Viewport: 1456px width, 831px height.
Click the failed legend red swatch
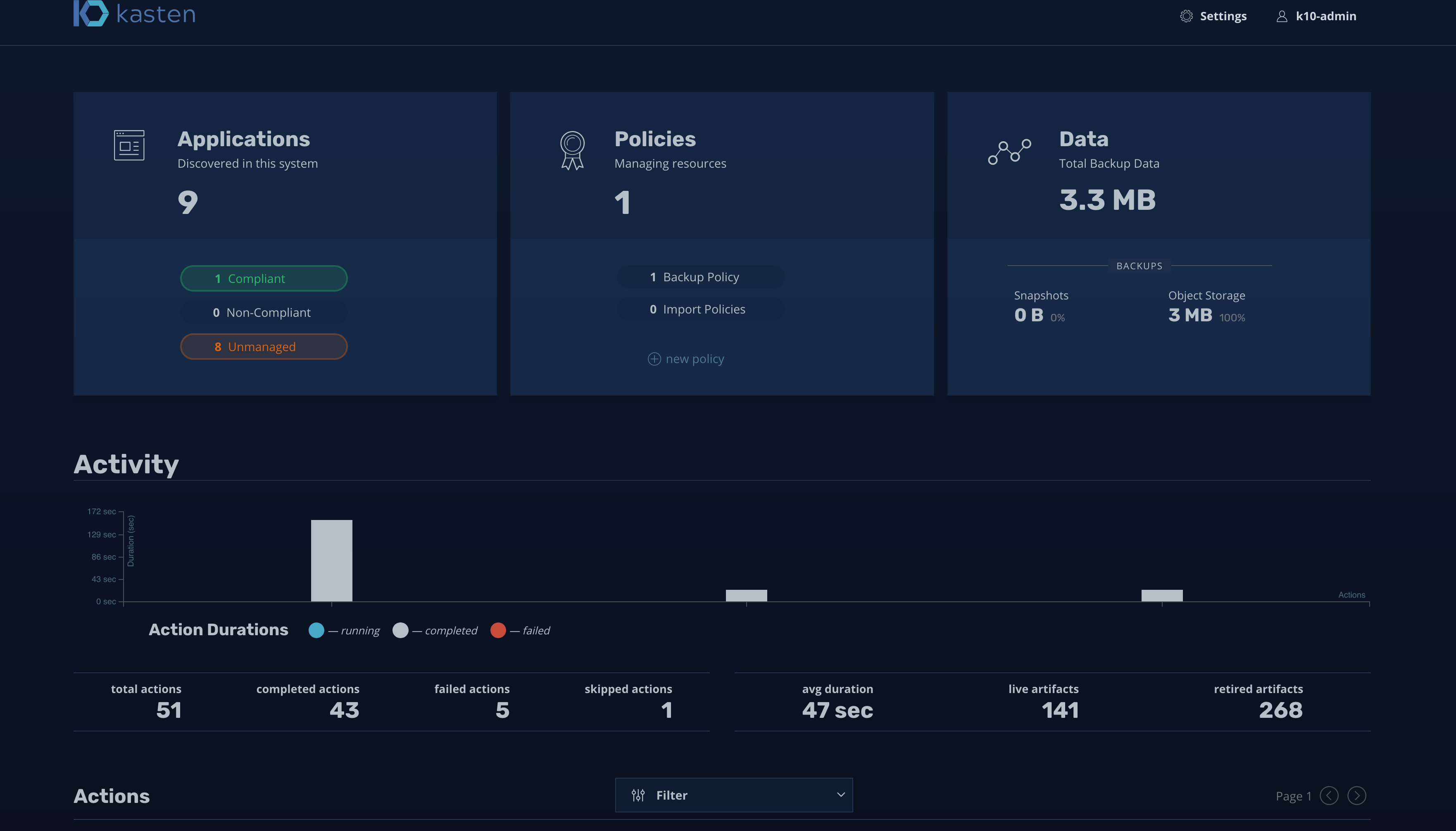click(498, 630)
